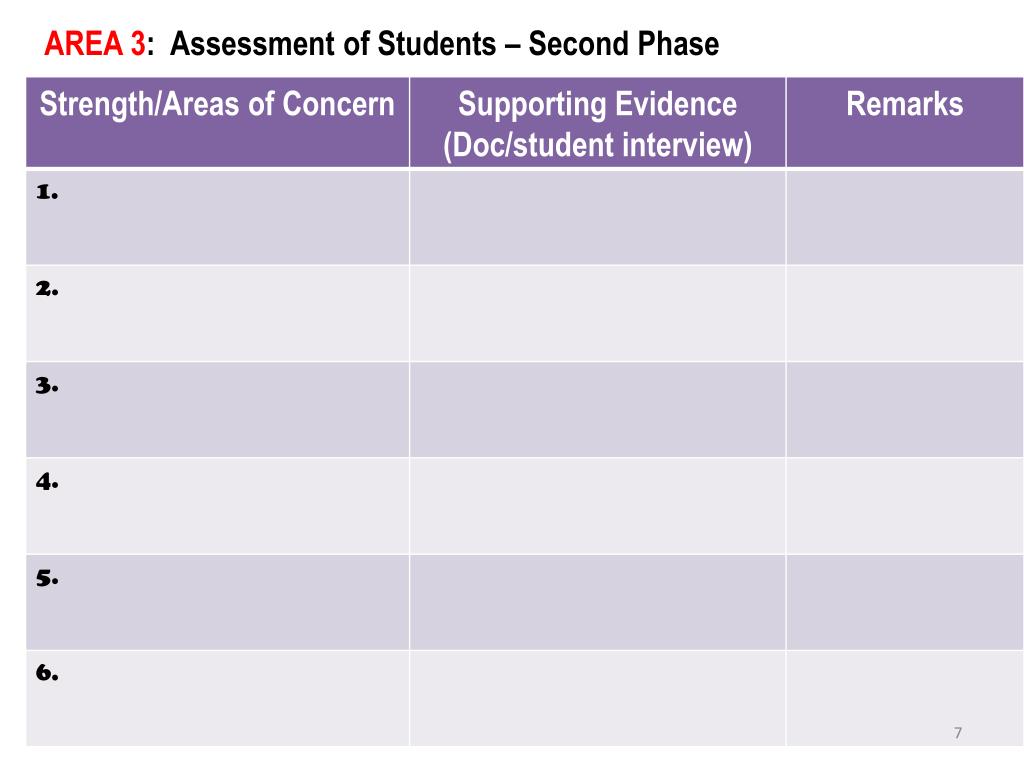Click the Remarks column header
The image size is (1024, 768).
pos(904,104)
